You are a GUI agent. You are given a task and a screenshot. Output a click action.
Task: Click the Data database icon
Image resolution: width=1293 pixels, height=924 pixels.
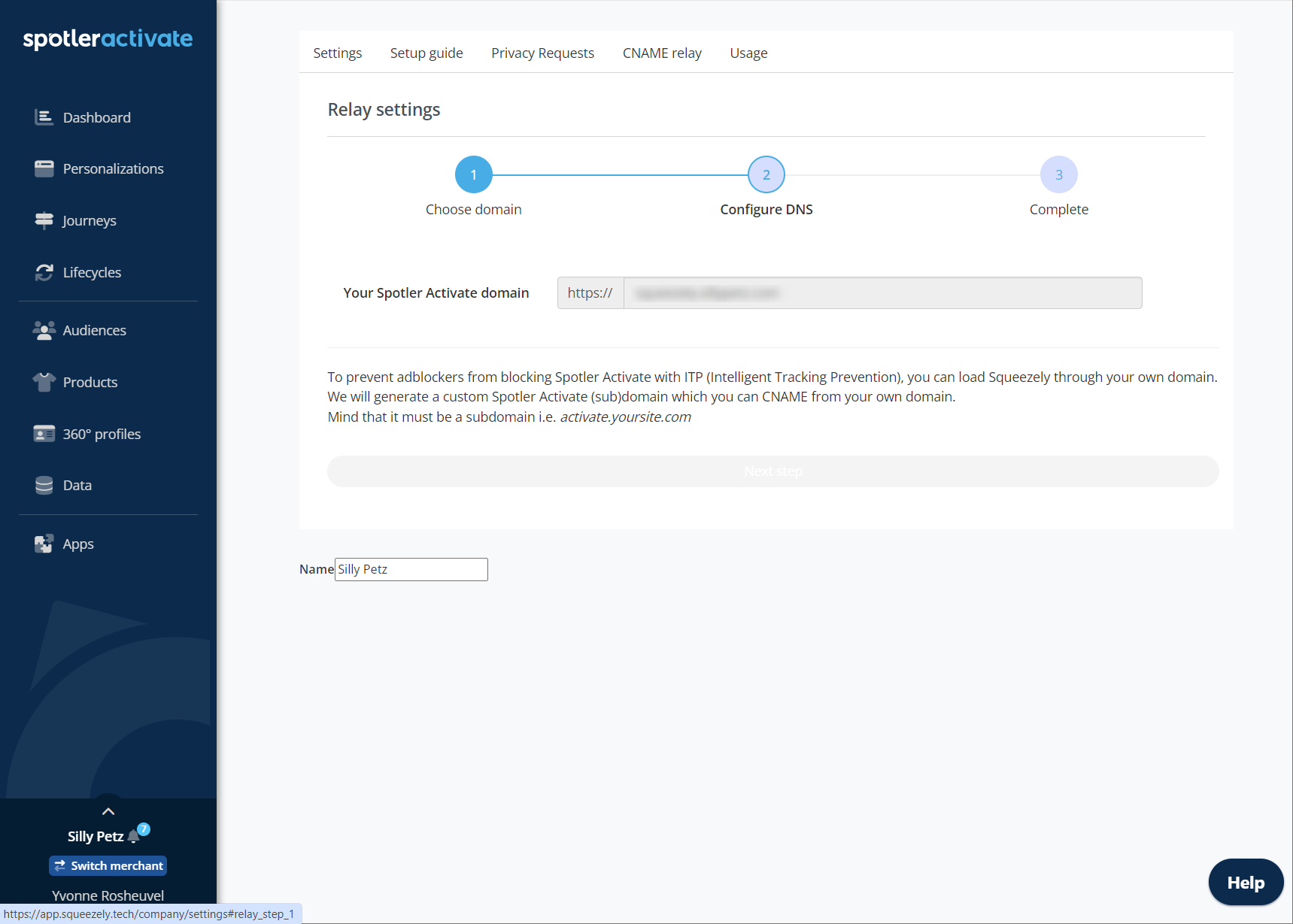(44, 485)
